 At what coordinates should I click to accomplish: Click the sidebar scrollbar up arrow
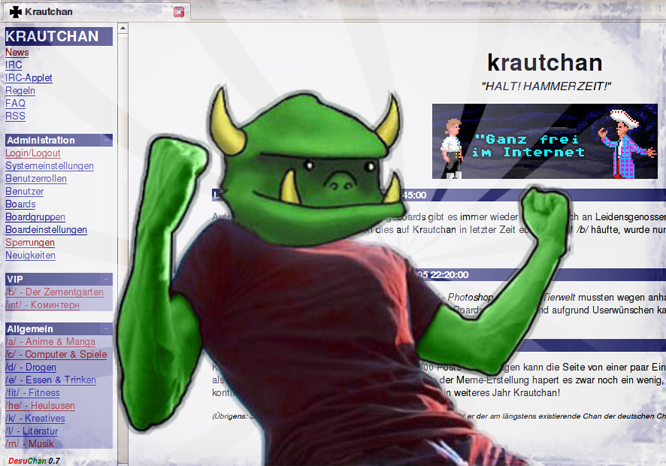123,28
